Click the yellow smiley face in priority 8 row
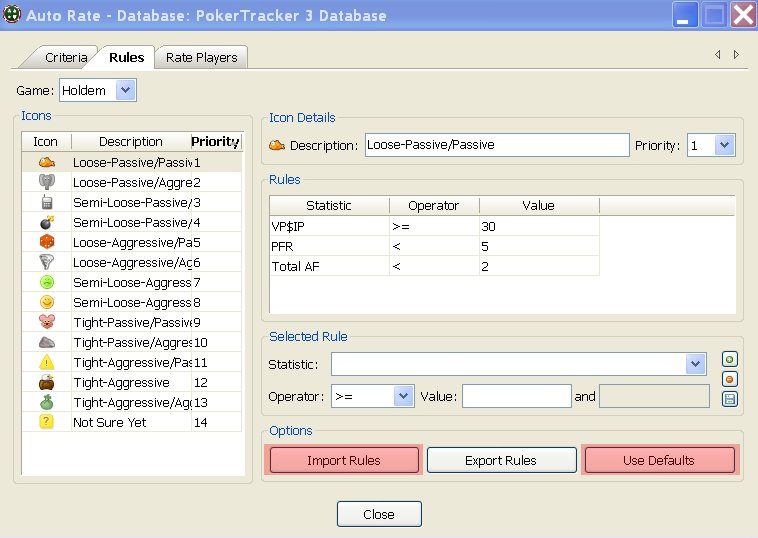The image size is (758, 538). click(47, 302)
